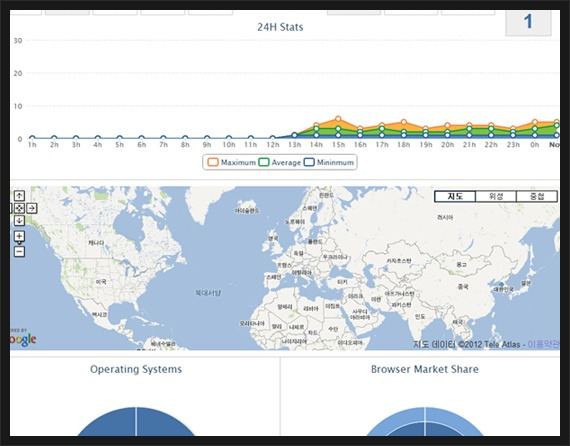Switch map view to 중첩 (hybrid) mode
The width and height of the screenshot is (570, 446).
tap(537, 197)
